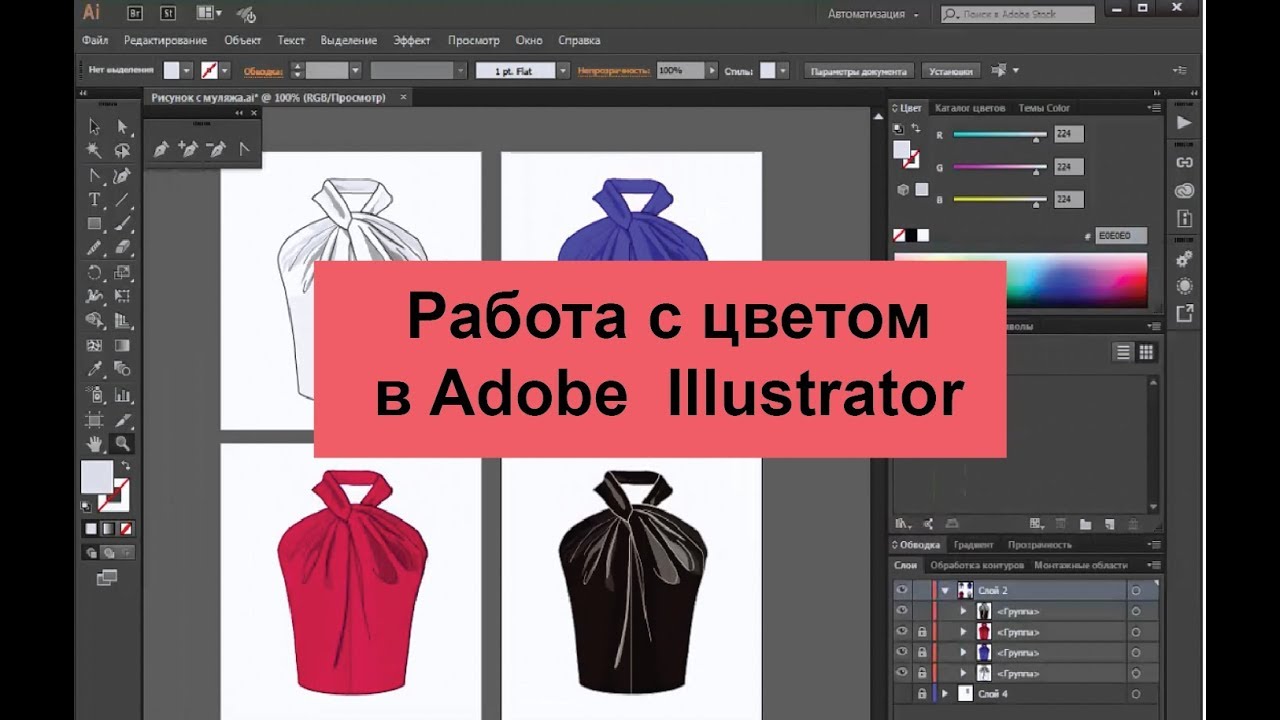Open the Автоматизация workspace dropdown
This screenshot has height=720, width=1280.
[873, 14]
